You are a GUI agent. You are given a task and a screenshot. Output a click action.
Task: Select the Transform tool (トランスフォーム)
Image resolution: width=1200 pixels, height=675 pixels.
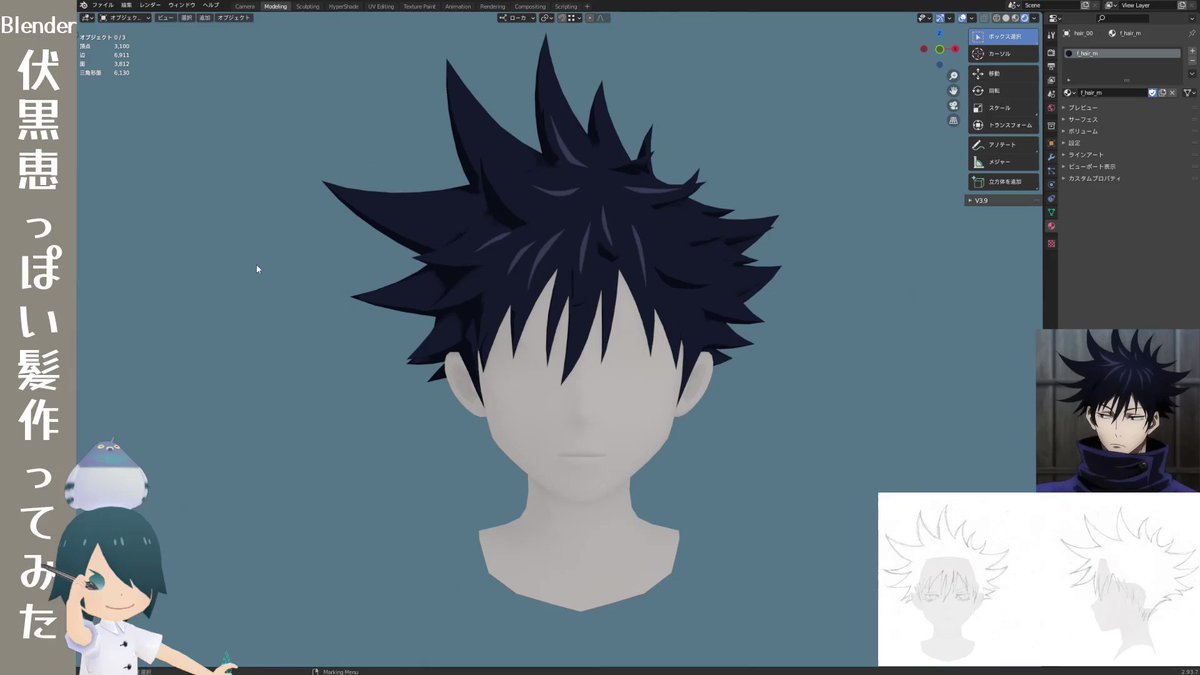[x=1003, y=125]
